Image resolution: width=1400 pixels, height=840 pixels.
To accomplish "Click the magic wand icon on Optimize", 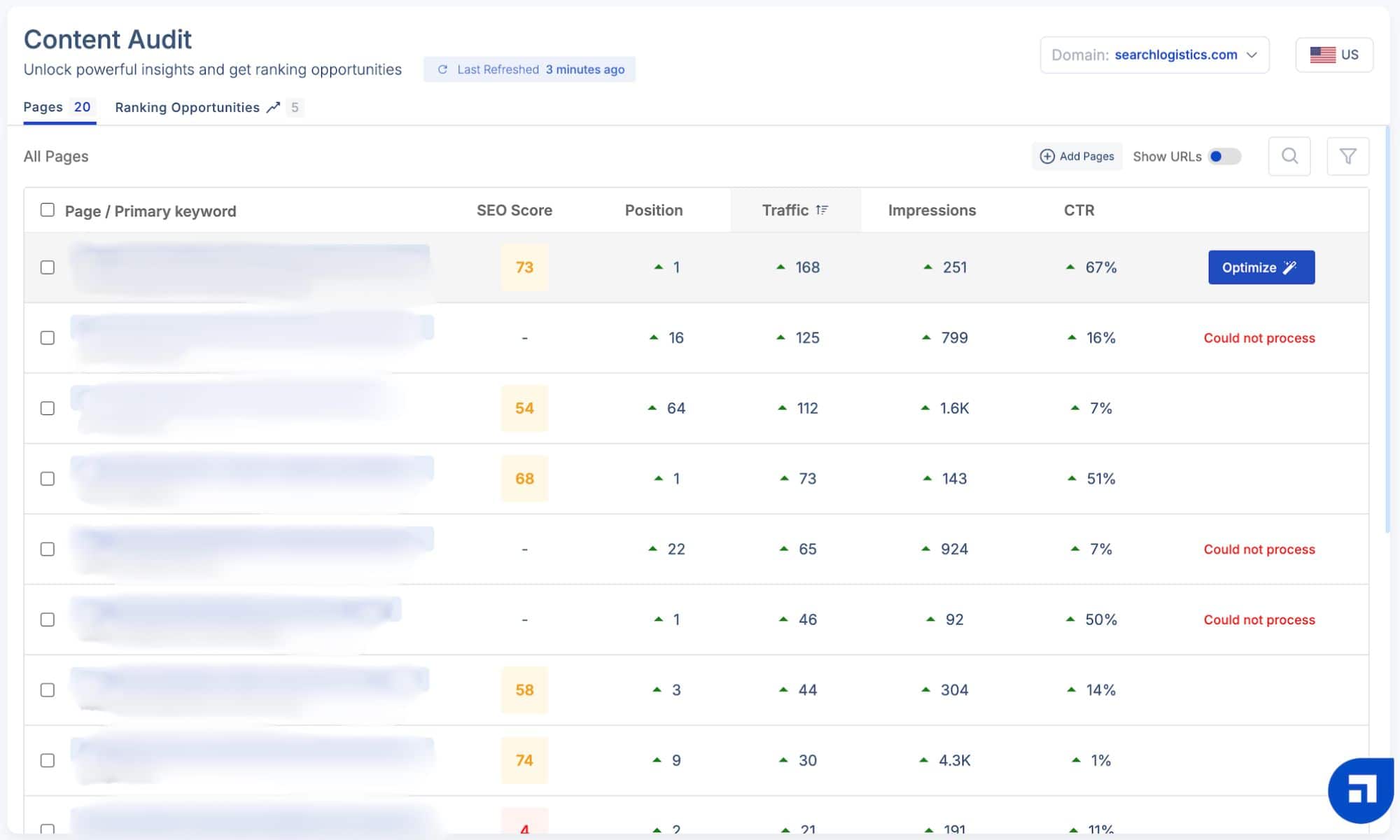I will 1289,267.
